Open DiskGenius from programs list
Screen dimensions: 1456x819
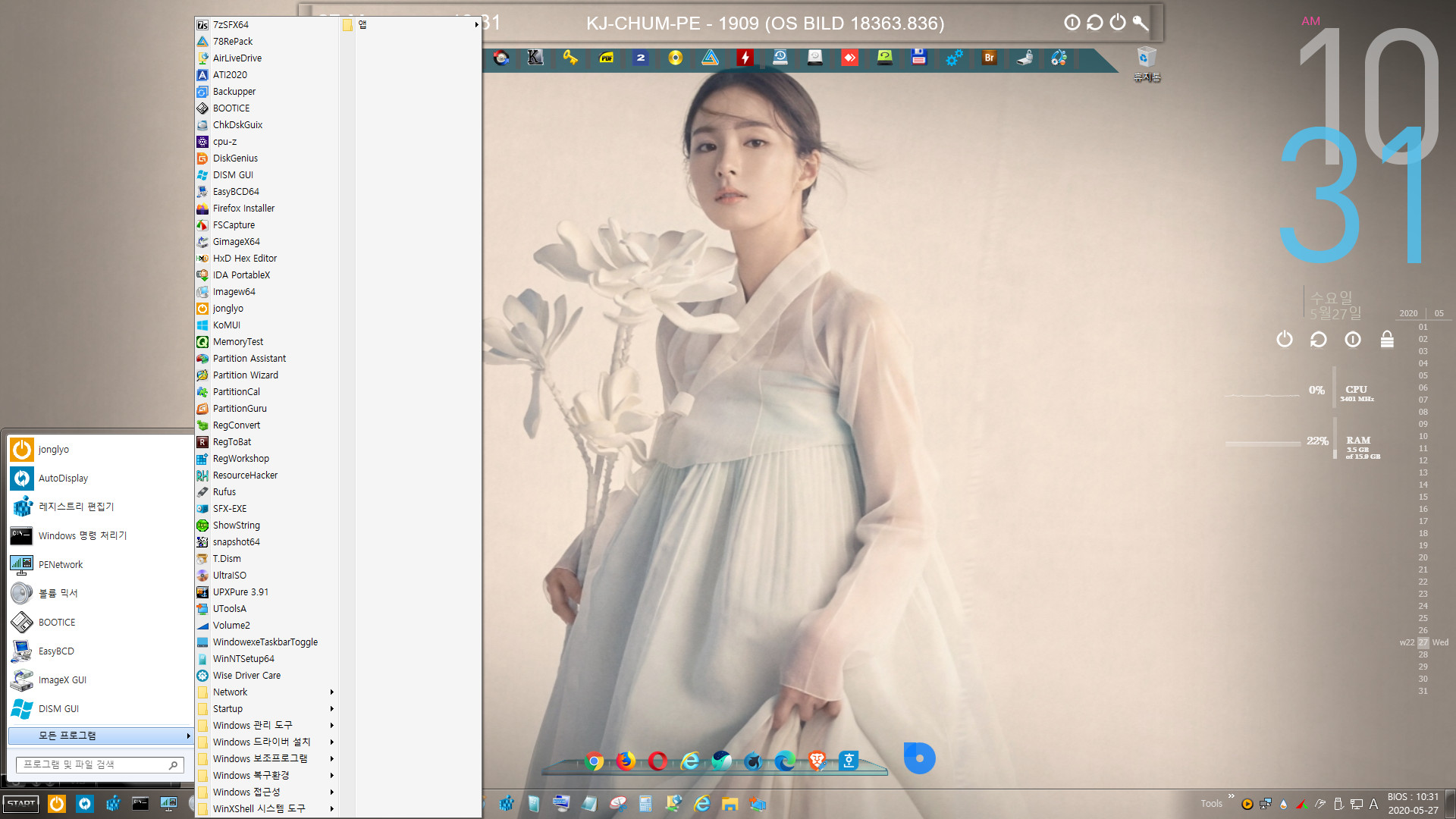pos(265,158)
